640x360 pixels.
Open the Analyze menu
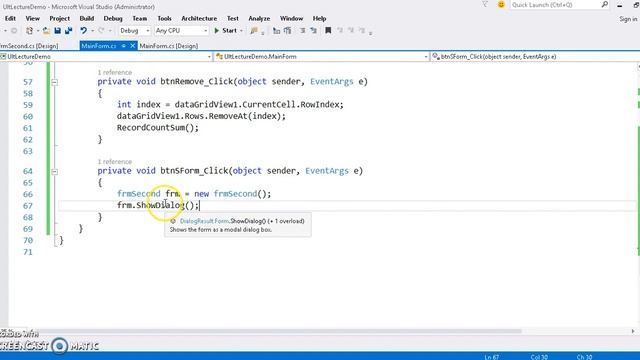(x=259, y=18)
